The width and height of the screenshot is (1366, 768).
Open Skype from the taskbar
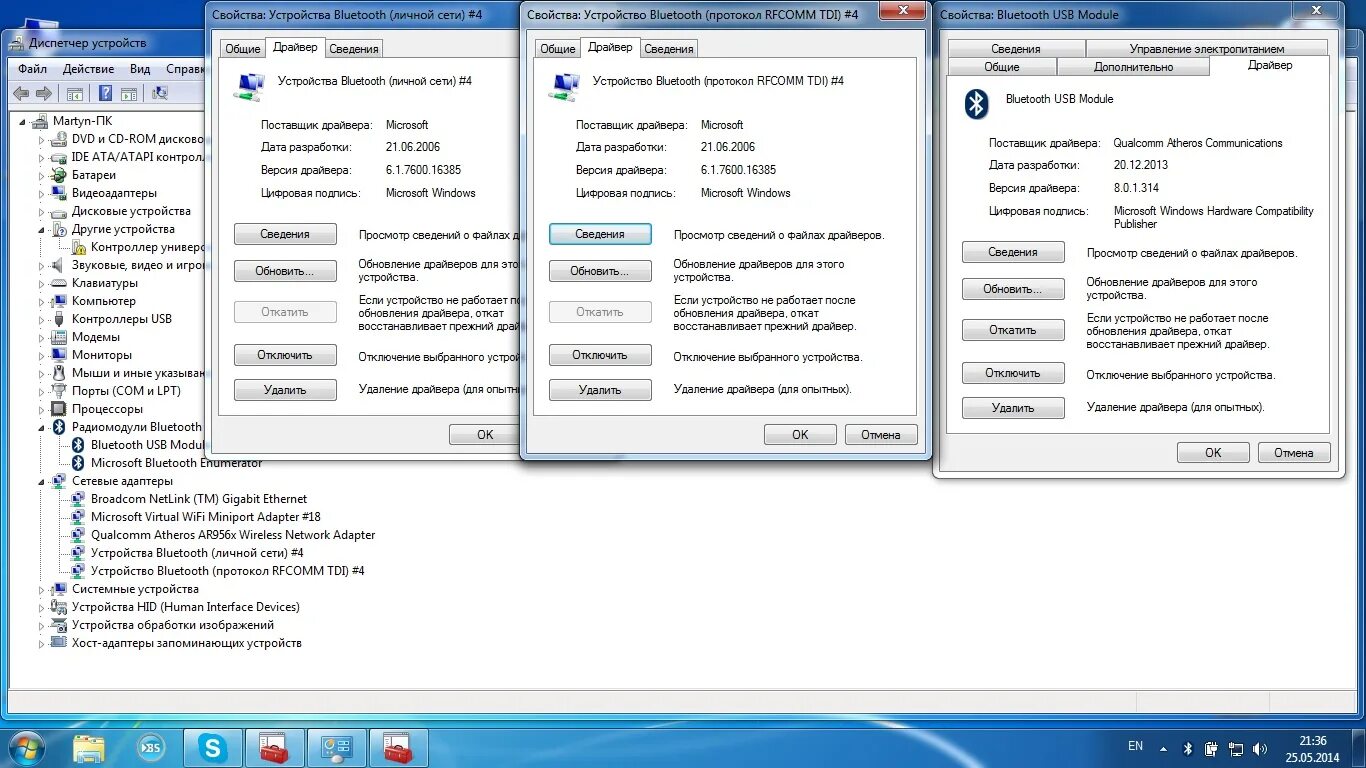(x=212, y=747)
